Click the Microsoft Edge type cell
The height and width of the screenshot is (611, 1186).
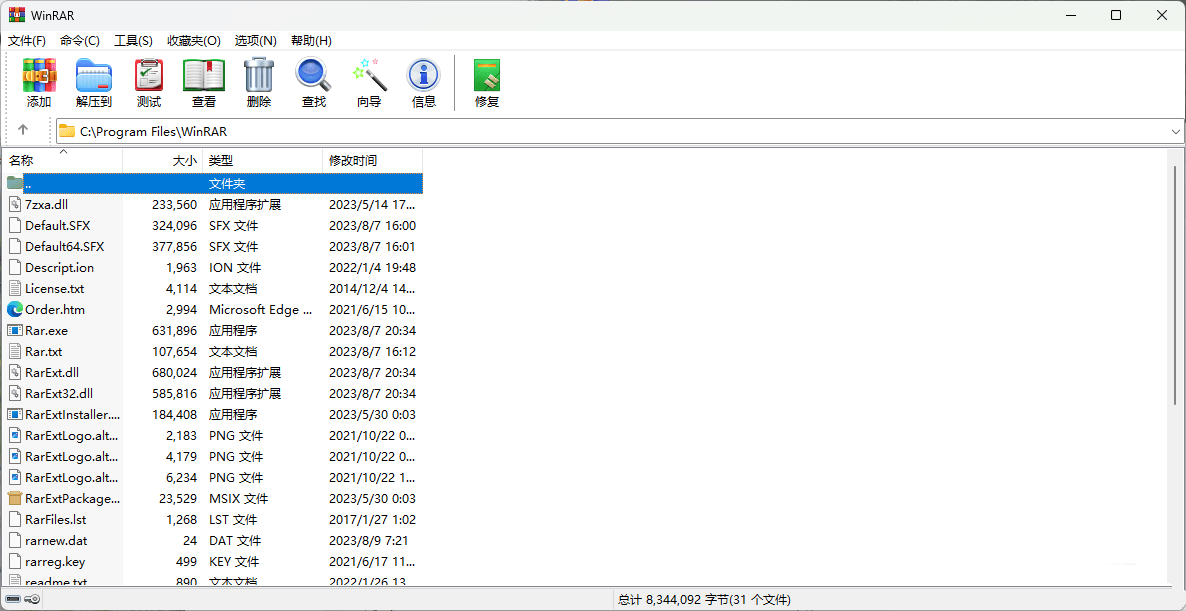(x=260, y=309)
